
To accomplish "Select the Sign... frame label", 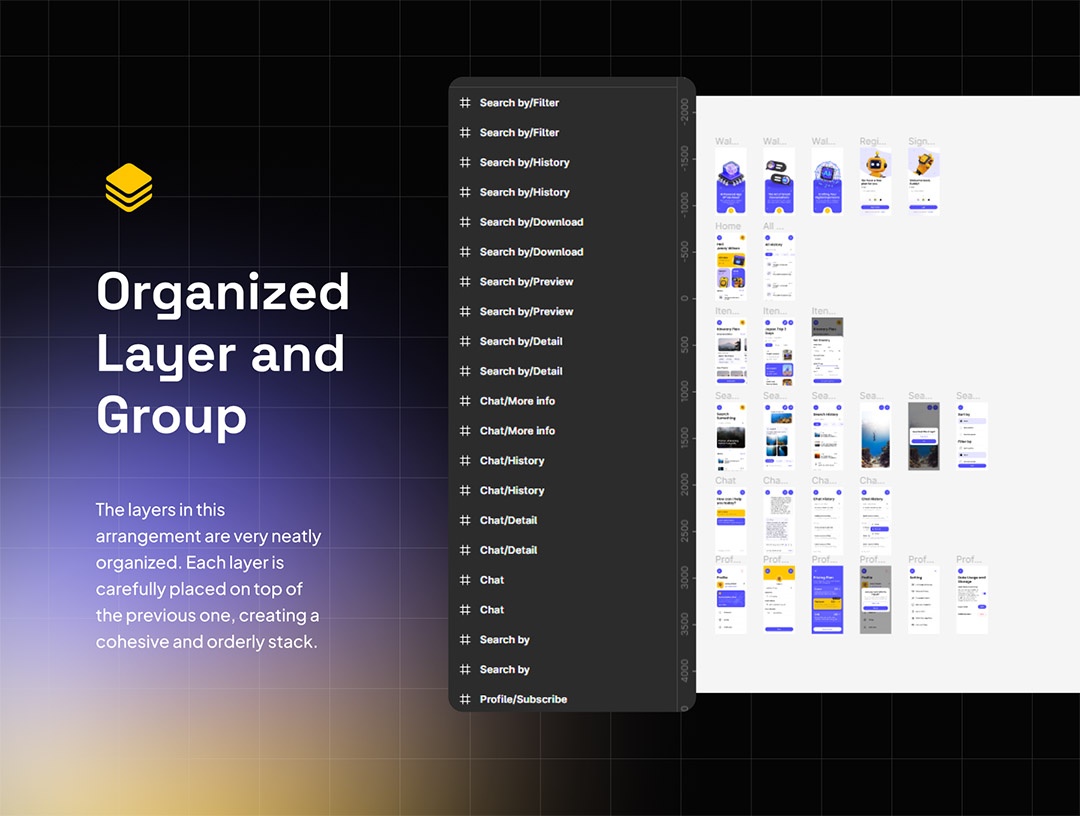I will coord(921,142).
